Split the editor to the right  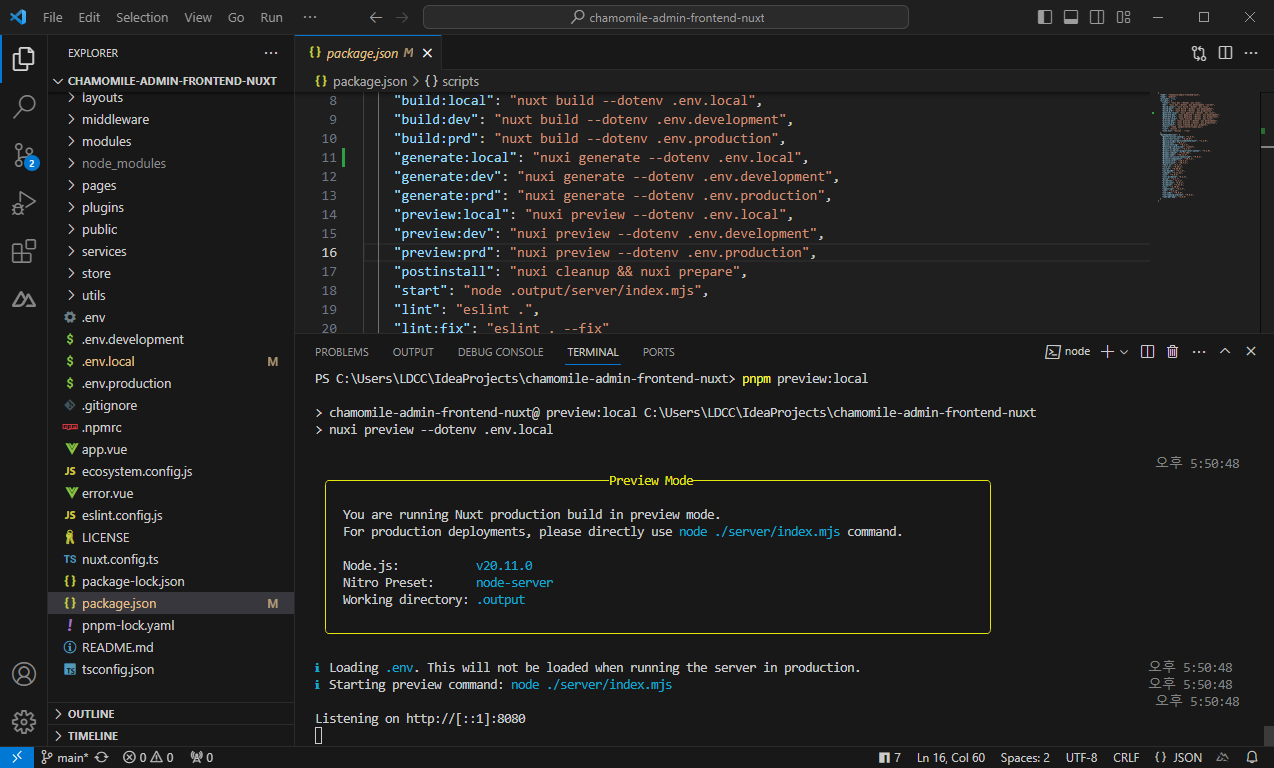1224,53
